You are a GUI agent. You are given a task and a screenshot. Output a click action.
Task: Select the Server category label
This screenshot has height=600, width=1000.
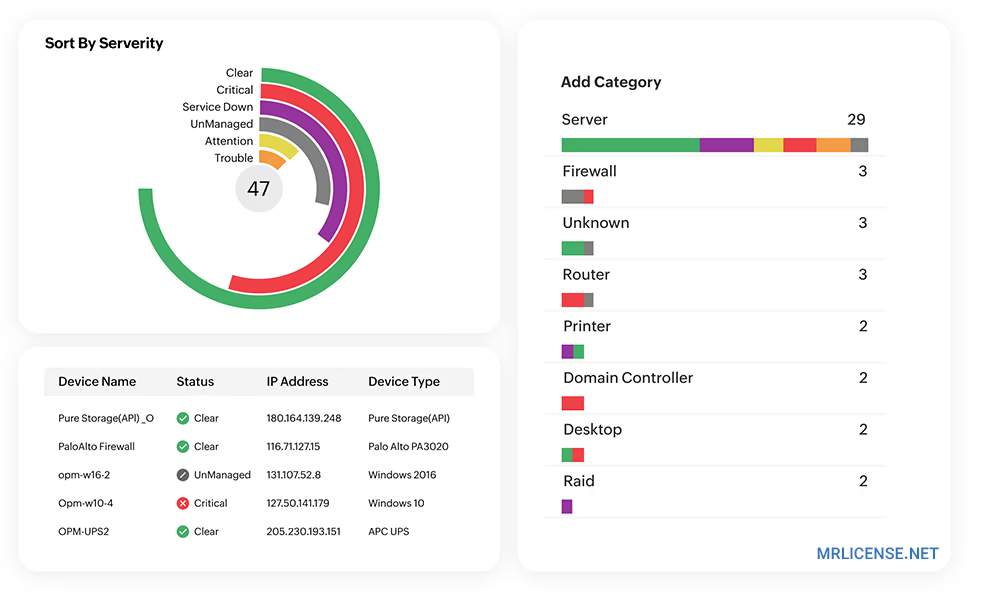tap(584, 119)
